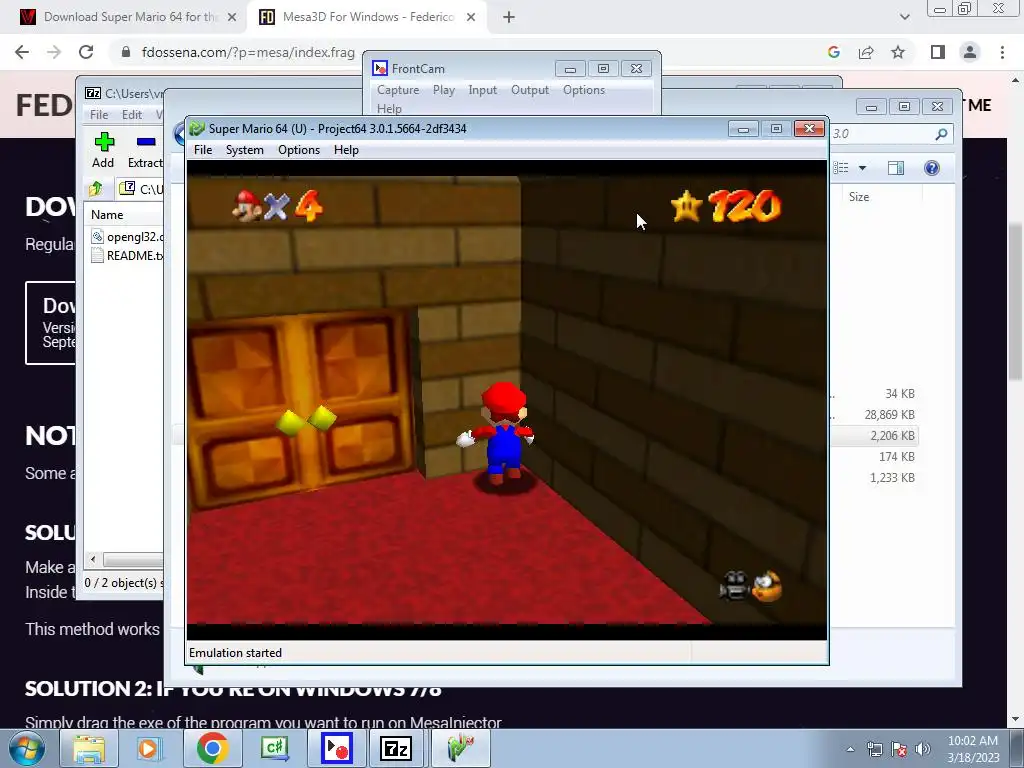Open Windows Explorer from the taskbar

[89, 748]
